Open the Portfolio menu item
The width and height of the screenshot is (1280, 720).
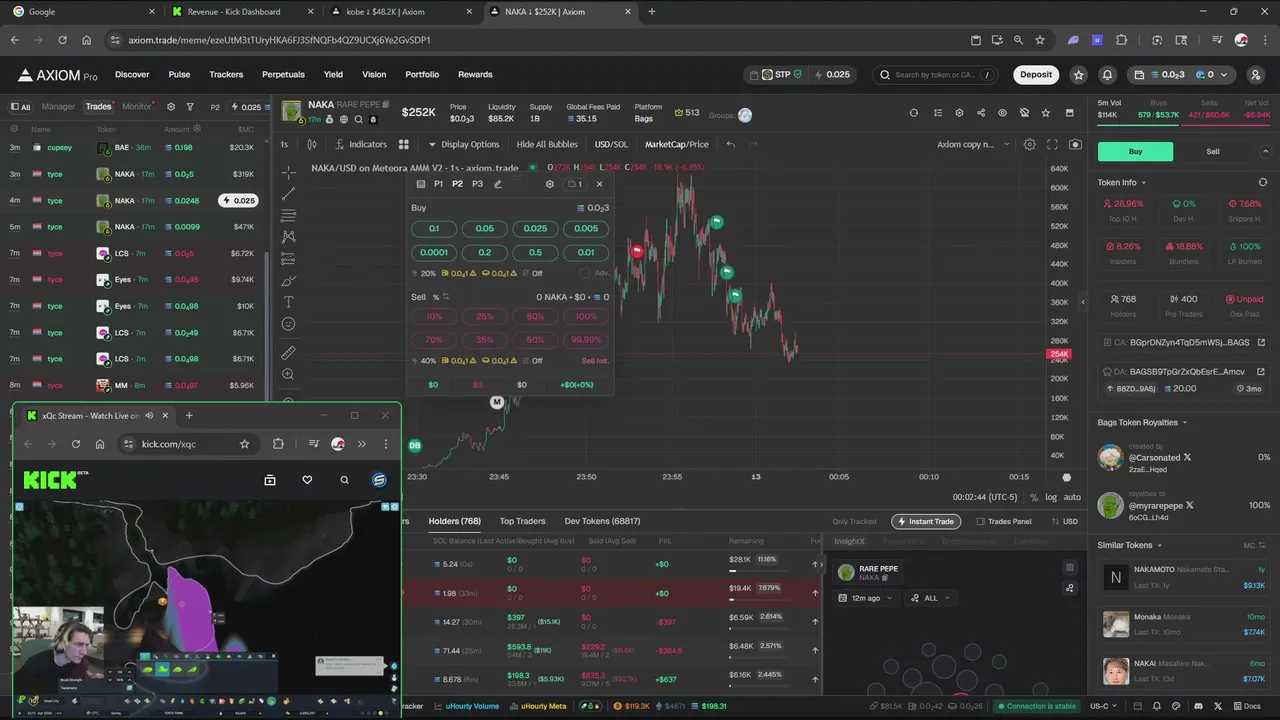pos(422,74)
